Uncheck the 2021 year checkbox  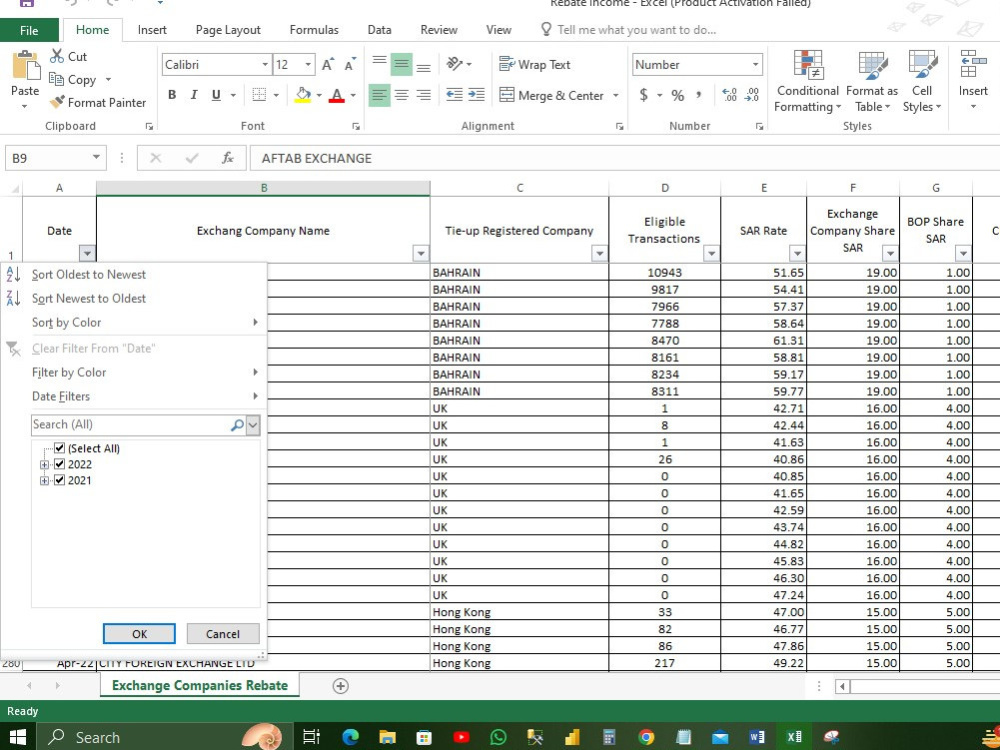click(x=59, y=480)
